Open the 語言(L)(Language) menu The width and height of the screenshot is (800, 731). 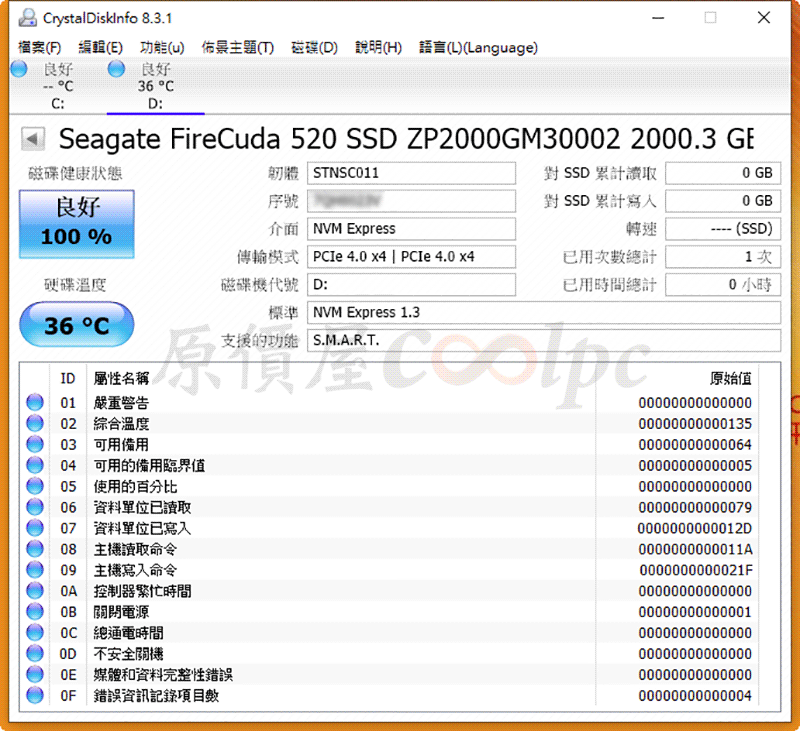pyautogui.click(x=479, y=47)
